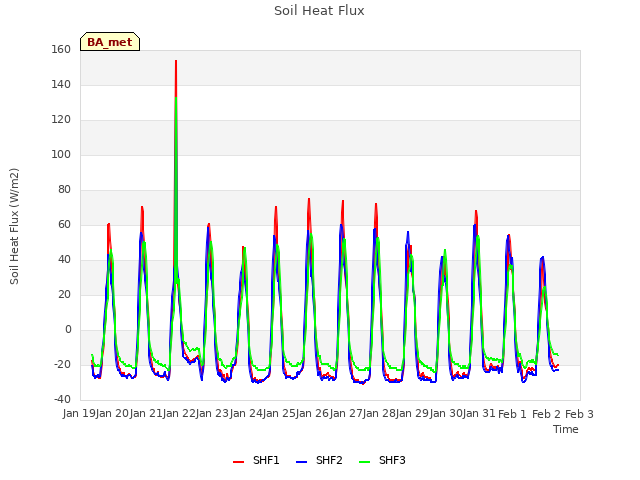This screenshot has width=640, height=480.
Task: Click the -40 y-axis tick label
Action: [62, 399]
